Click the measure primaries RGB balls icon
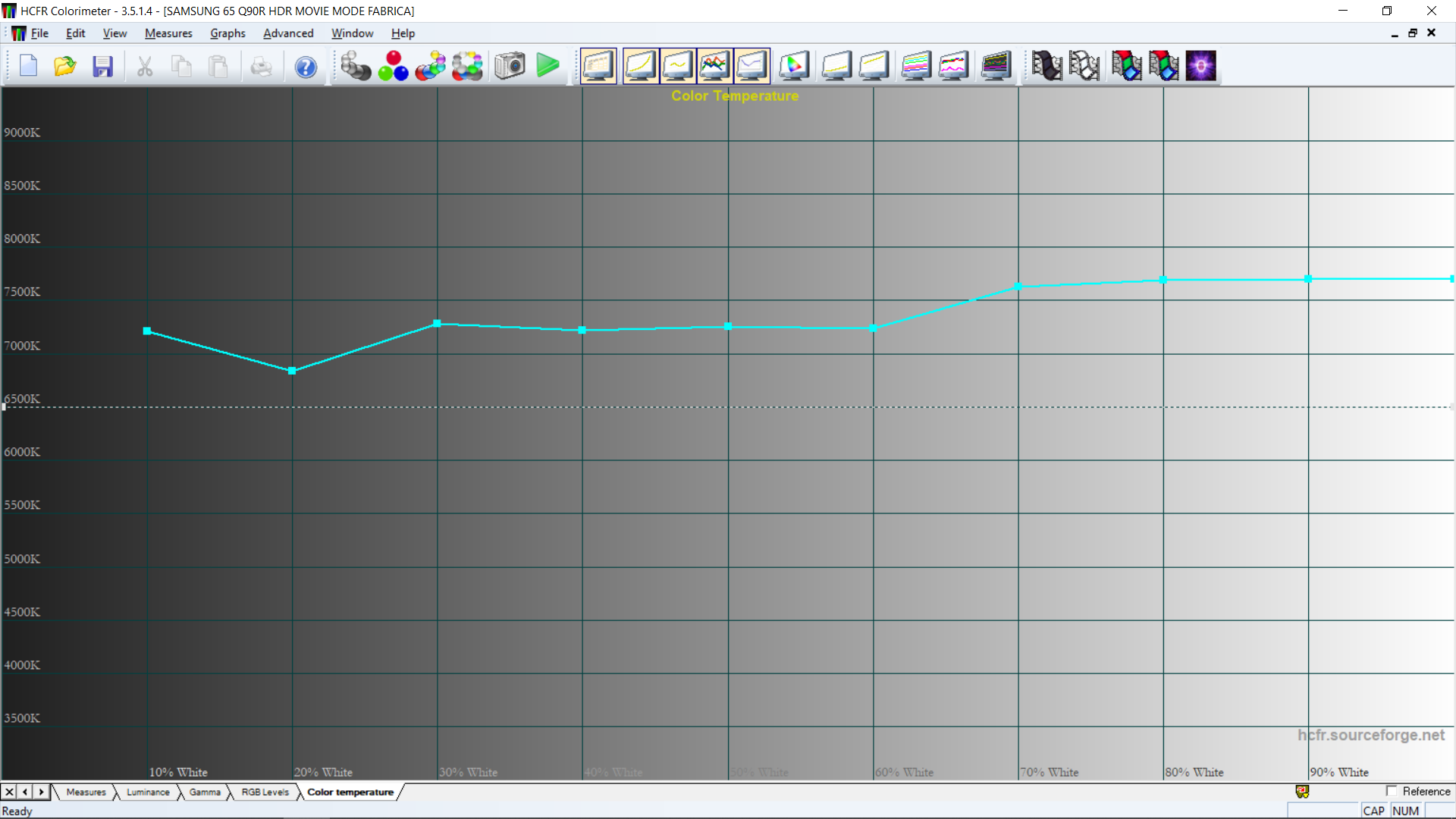This screenshot has width=1456, height=819. point(393,66)
